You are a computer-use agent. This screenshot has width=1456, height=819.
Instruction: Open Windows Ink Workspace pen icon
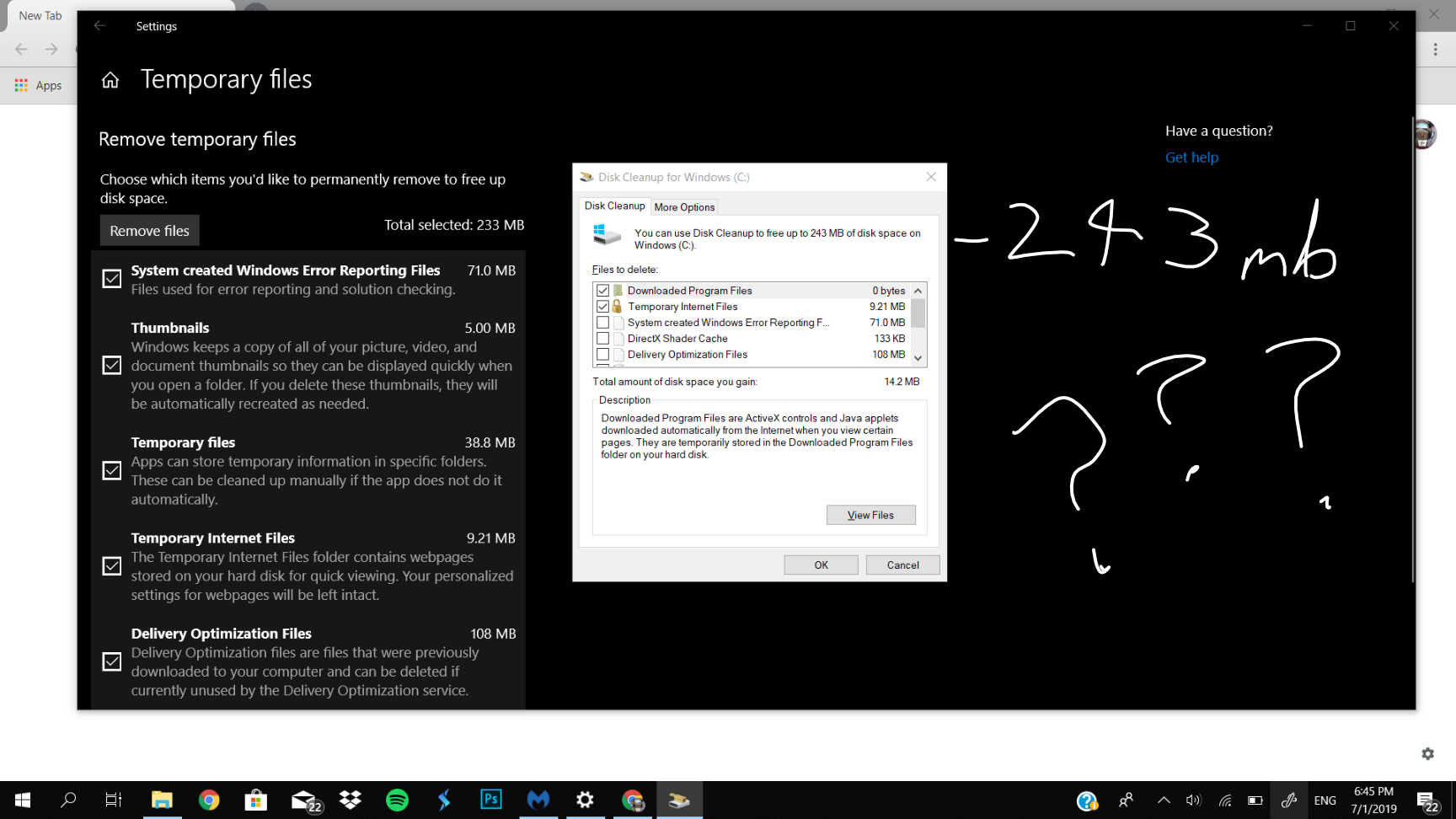click(x=1288, y=800)
